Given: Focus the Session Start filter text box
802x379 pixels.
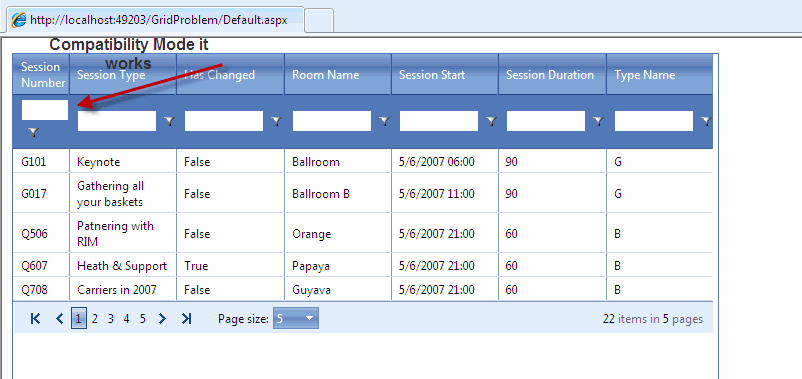Looking at the screenshot, I should point(438,121).
